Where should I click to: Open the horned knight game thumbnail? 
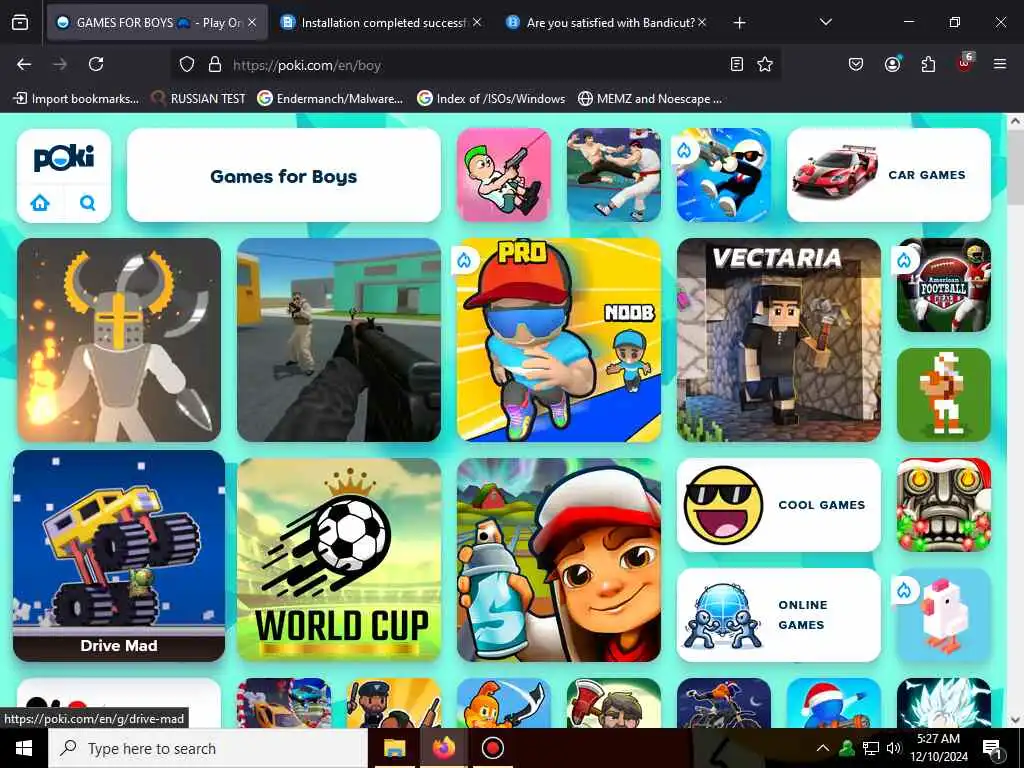pyautogui.click(x=119, y=340)
